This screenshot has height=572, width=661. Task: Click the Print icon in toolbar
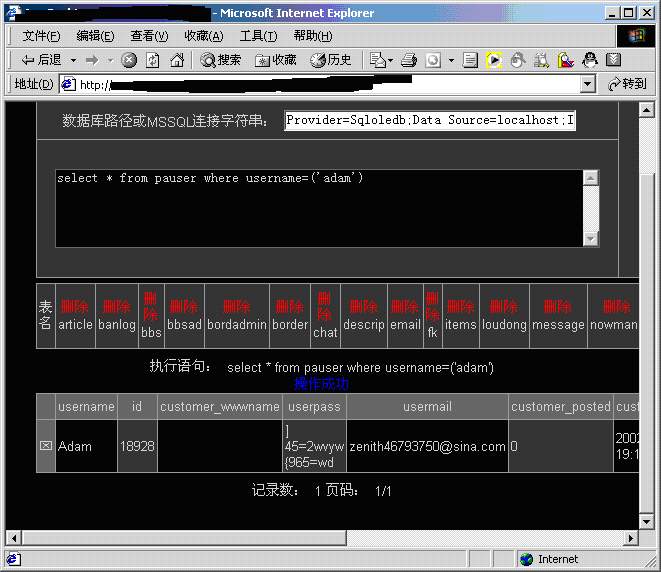click(x=408, y=60)
